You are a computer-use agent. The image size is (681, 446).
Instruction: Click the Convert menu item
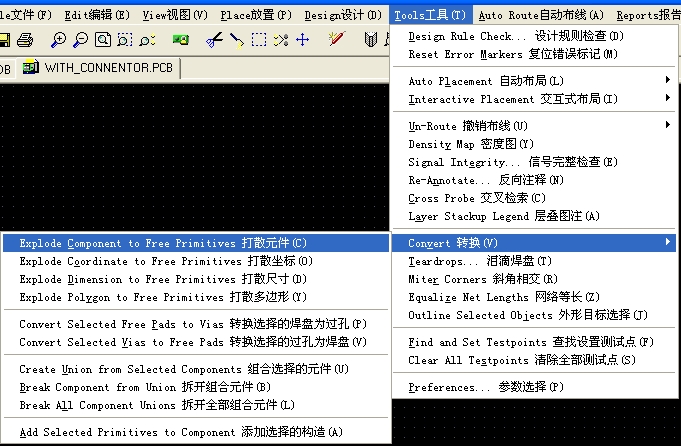[x=534, y=243]
